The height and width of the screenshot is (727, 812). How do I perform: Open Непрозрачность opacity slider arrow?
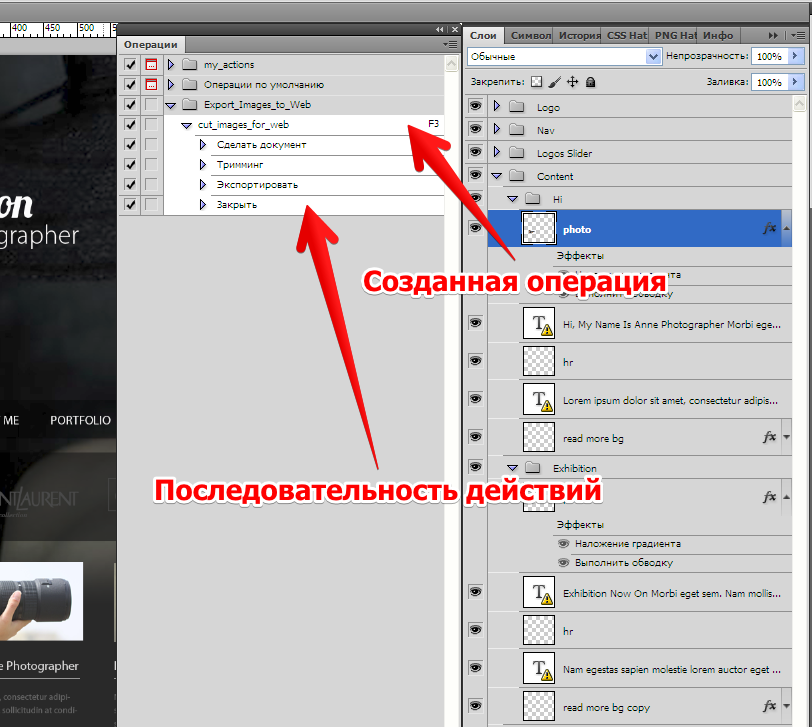(x=795, y=55)
